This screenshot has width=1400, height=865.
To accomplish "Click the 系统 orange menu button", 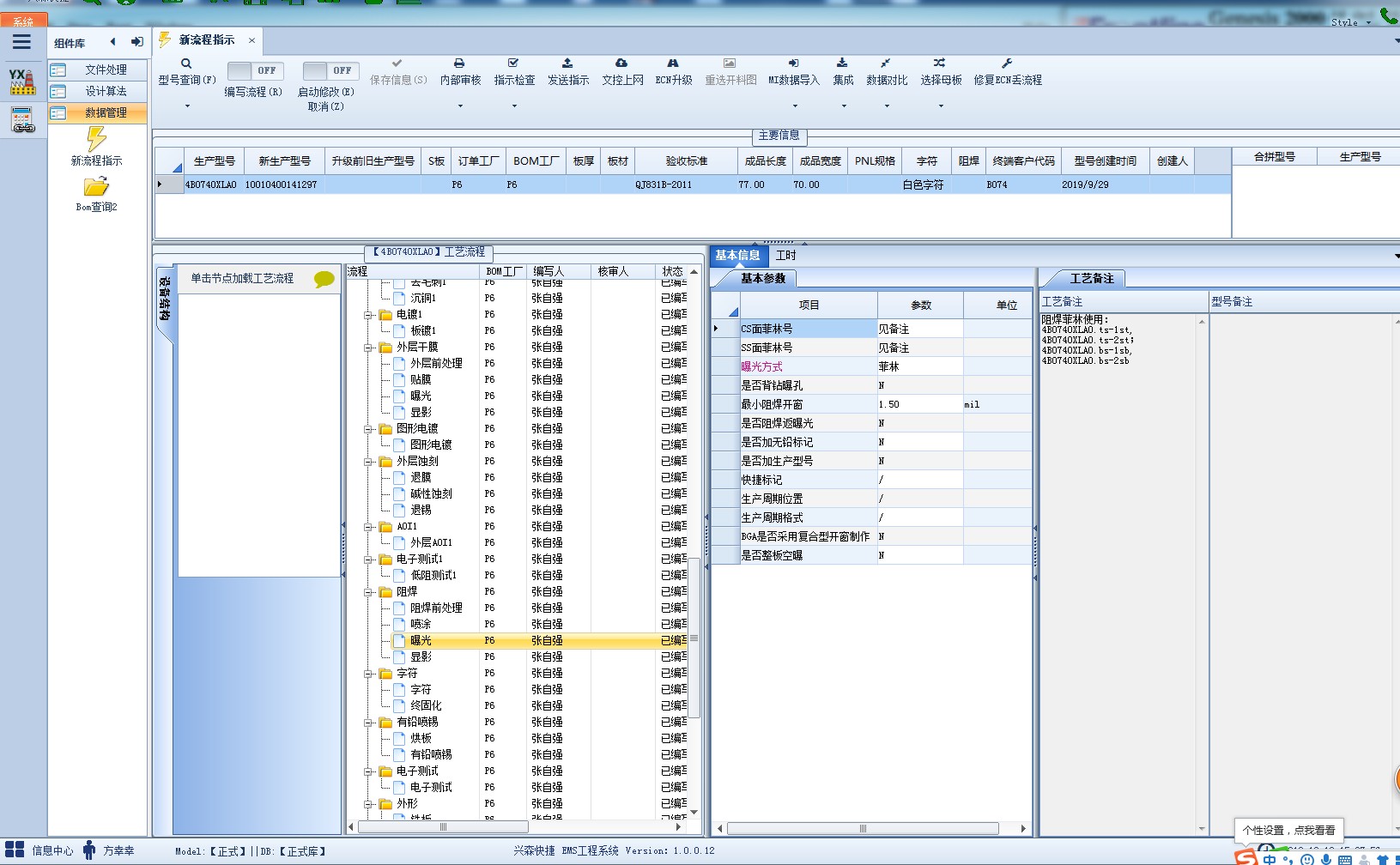I will [23, 21].
